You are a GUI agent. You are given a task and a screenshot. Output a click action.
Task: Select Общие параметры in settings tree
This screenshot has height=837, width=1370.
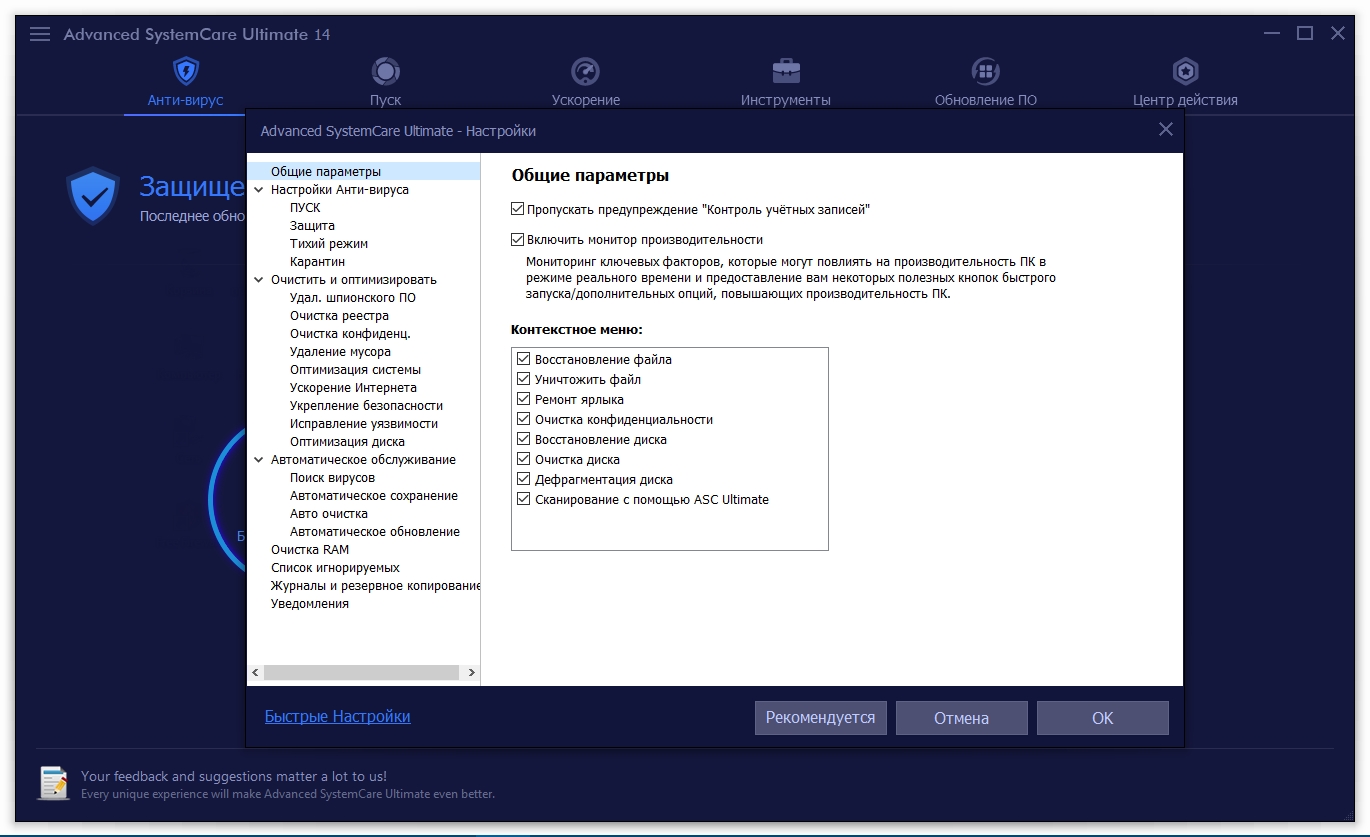[x=326, y=171]
